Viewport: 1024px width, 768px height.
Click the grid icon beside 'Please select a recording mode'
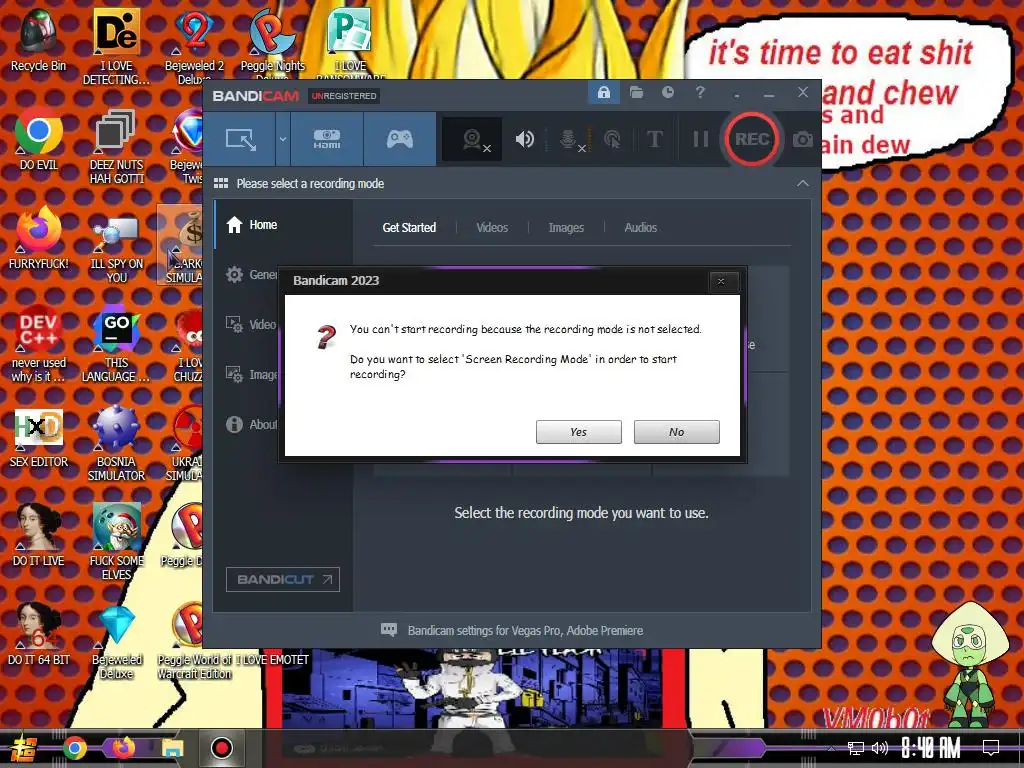point(221,184)
